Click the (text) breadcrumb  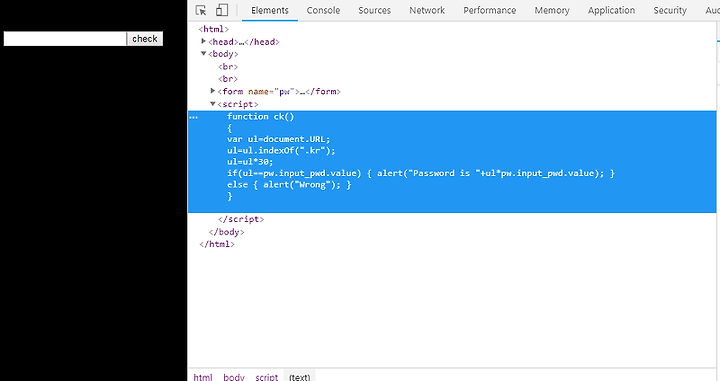point(299,377)
